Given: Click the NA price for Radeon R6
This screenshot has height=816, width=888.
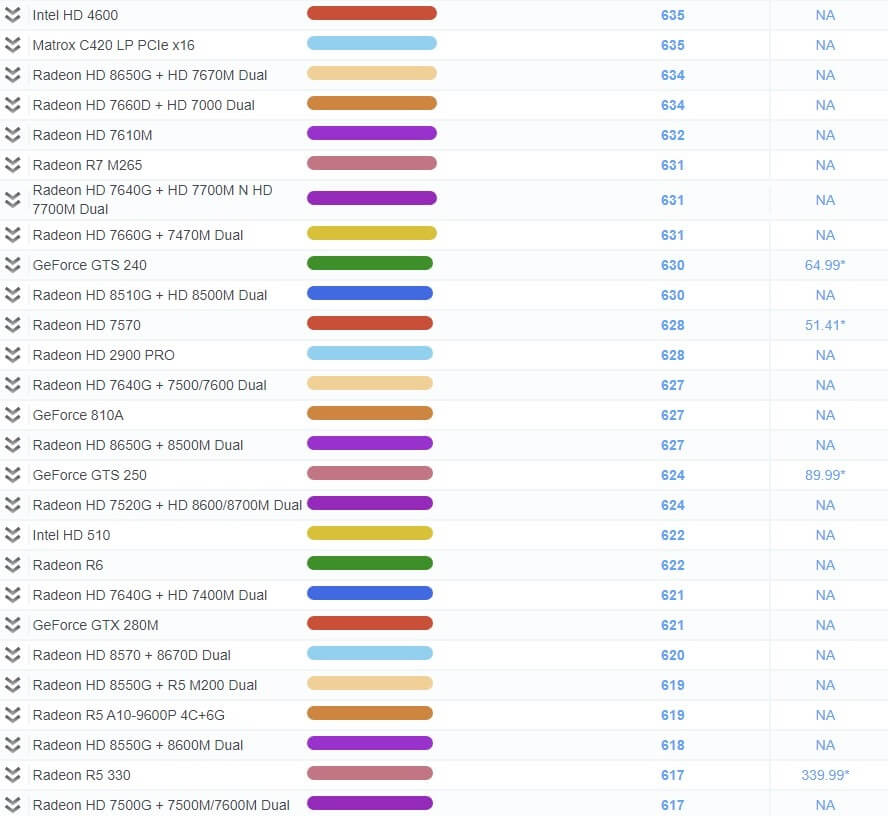Looking at the screenshot, I should coord(825,565).
